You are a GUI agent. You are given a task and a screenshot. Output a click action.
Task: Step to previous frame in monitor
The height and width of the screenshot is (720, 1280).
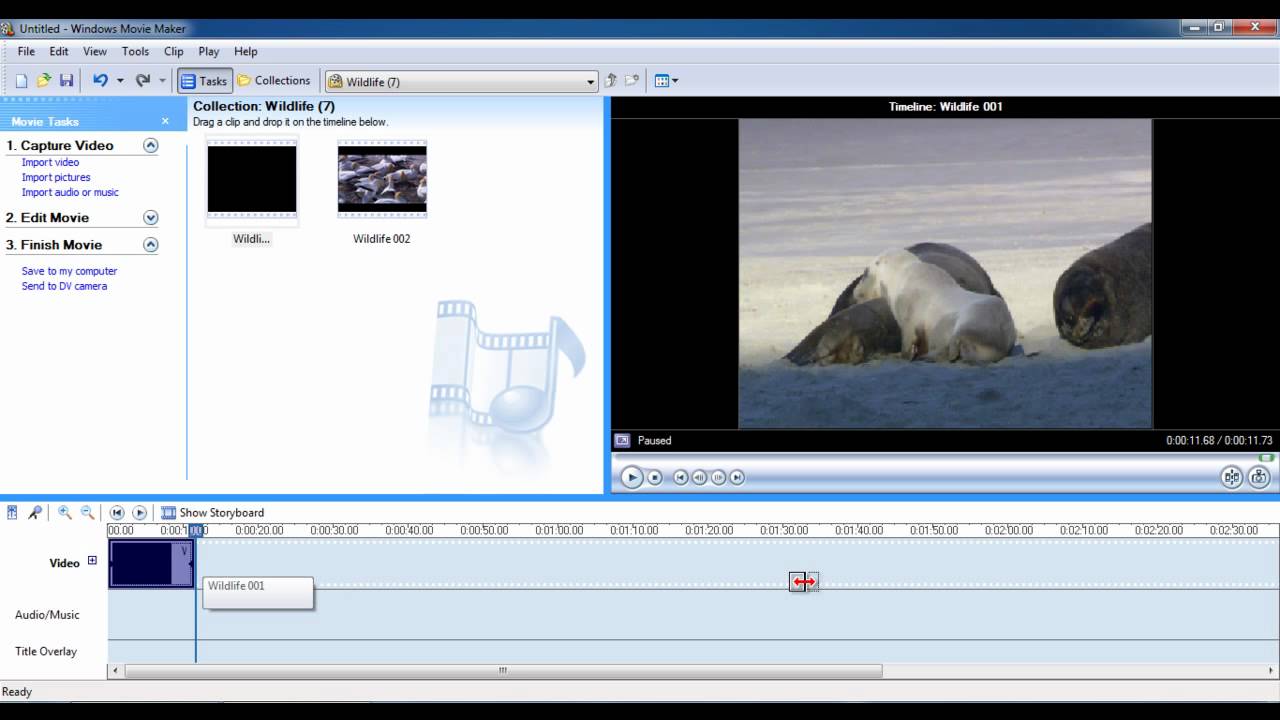coord(699,477)
